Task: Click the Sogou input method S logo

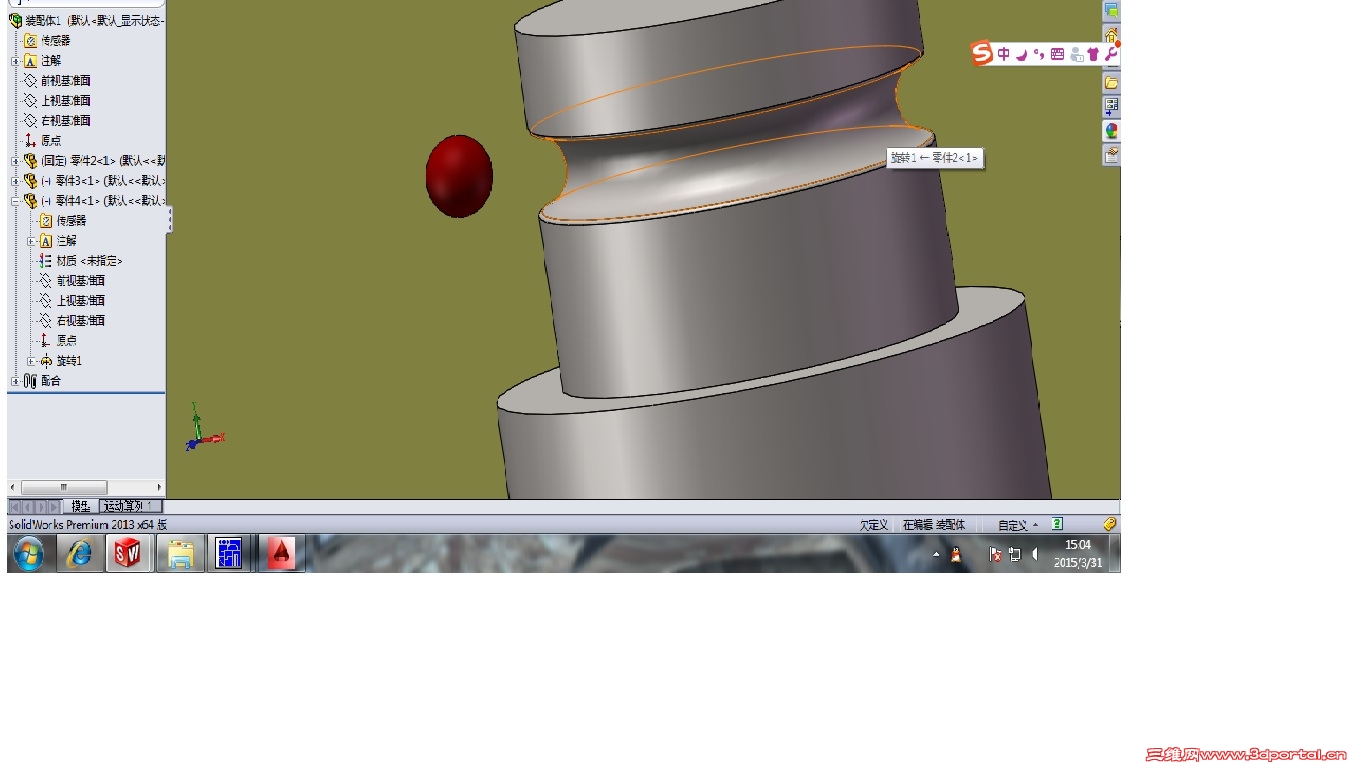Action: pos(982,54)
